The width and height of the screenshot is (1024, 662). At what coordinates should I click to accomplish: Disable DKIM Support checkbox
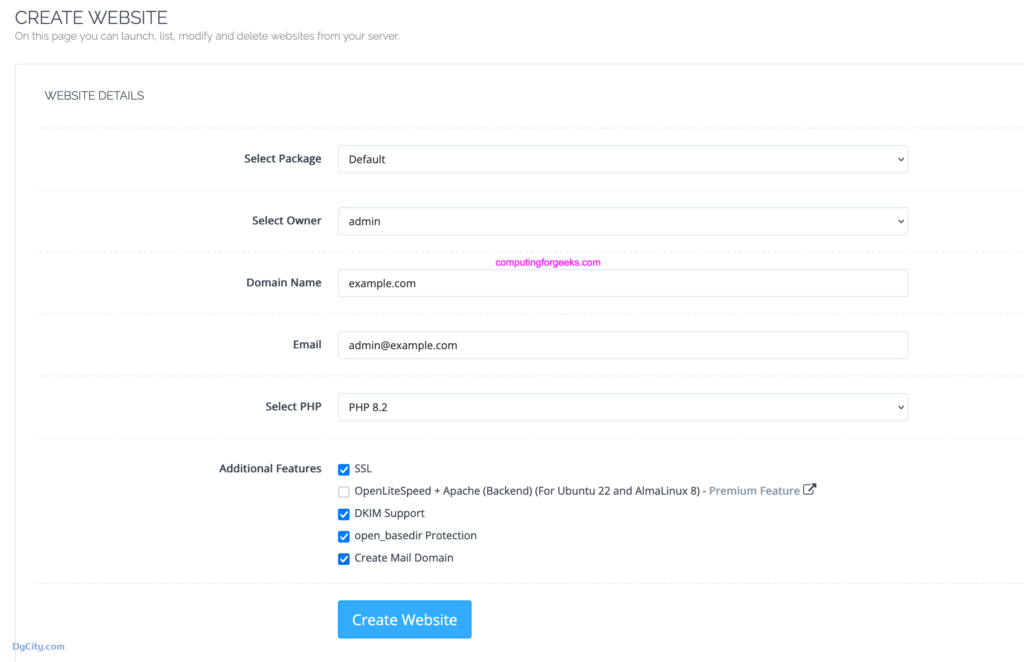click(344, 514)
